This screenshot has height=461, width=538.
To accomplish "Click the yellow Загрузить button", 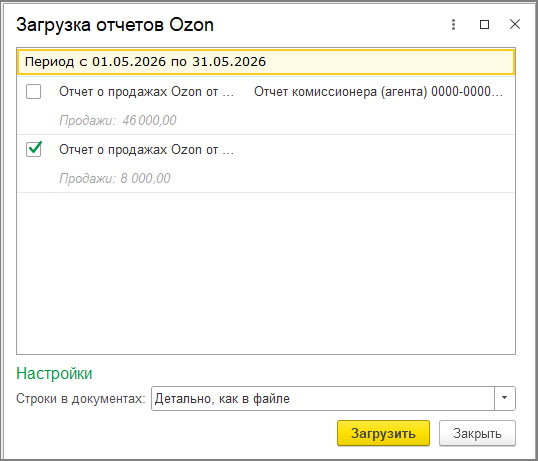I will (x=383, y=433).
